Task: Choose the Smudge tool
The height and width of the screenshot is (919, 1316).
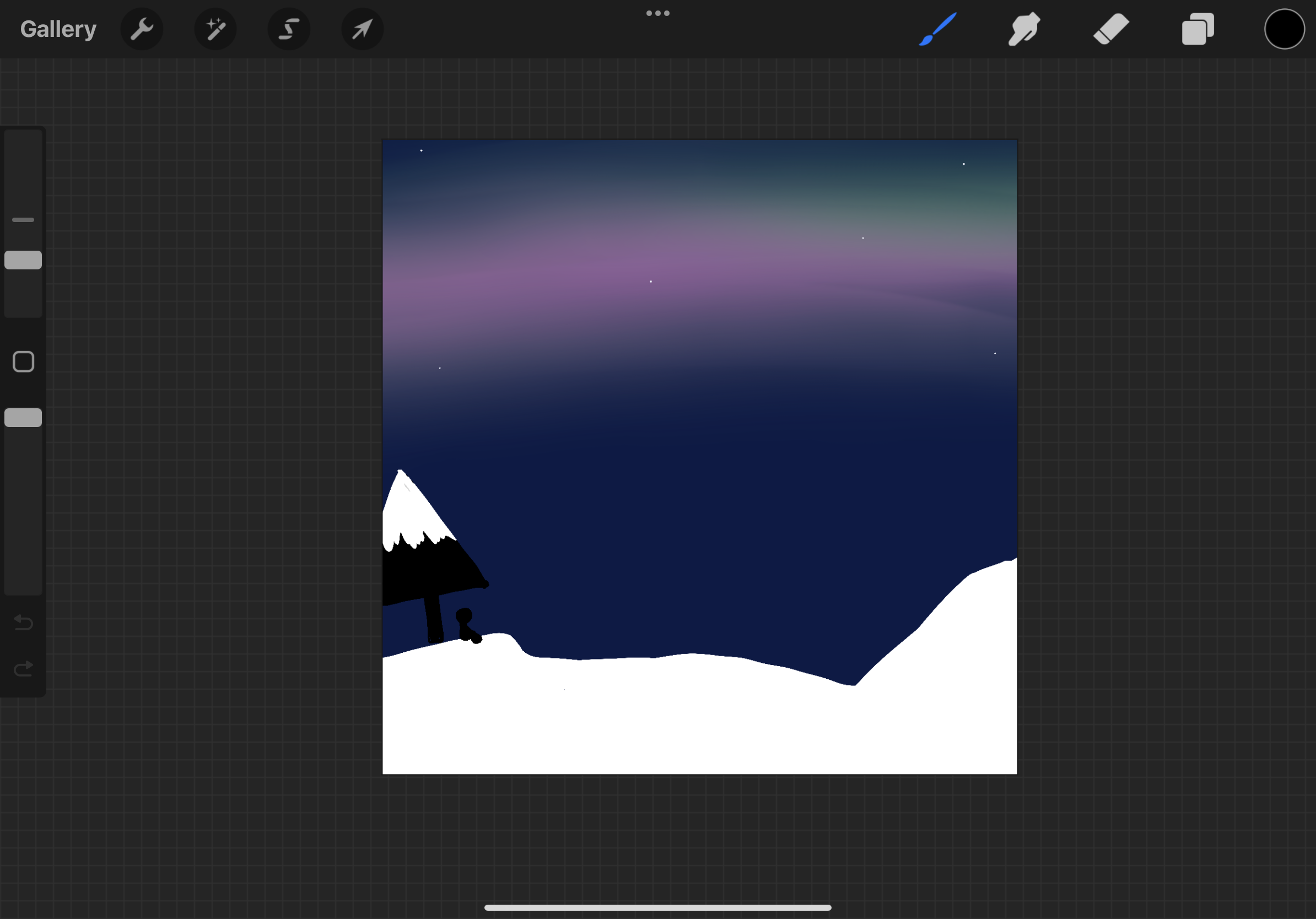Action: click(1024, 29)
